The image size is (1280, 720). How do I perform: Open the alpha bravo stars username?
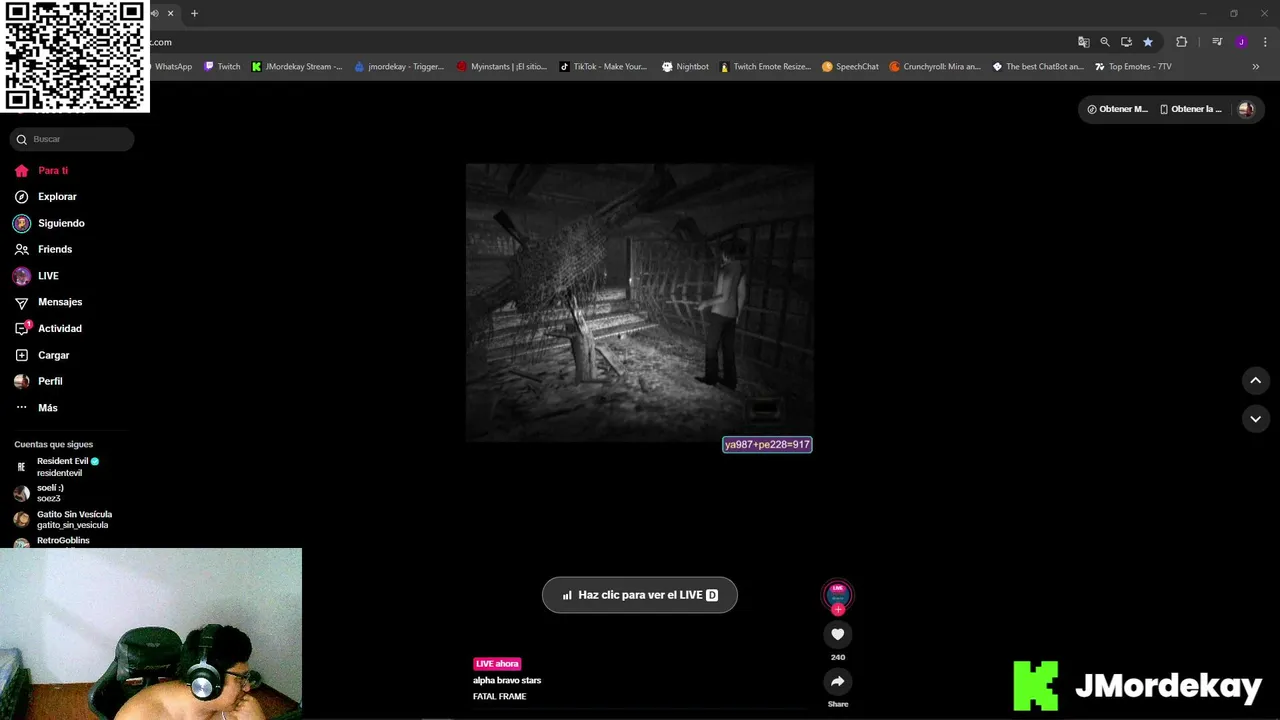coord(507,680)
